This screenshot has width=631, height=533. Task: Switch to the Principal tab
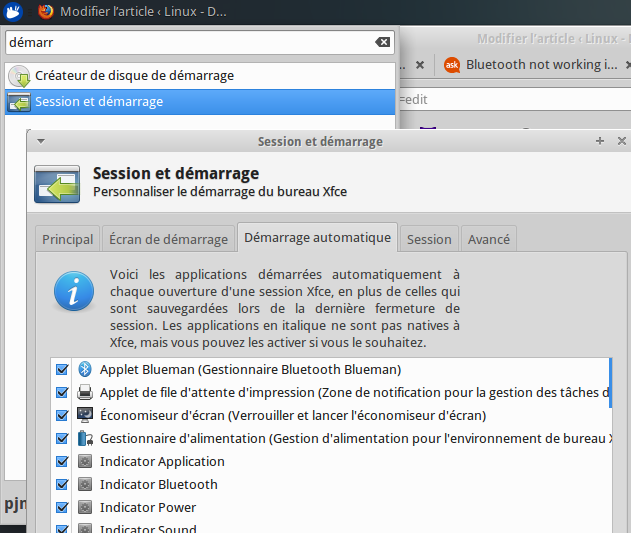coord(67,239)
